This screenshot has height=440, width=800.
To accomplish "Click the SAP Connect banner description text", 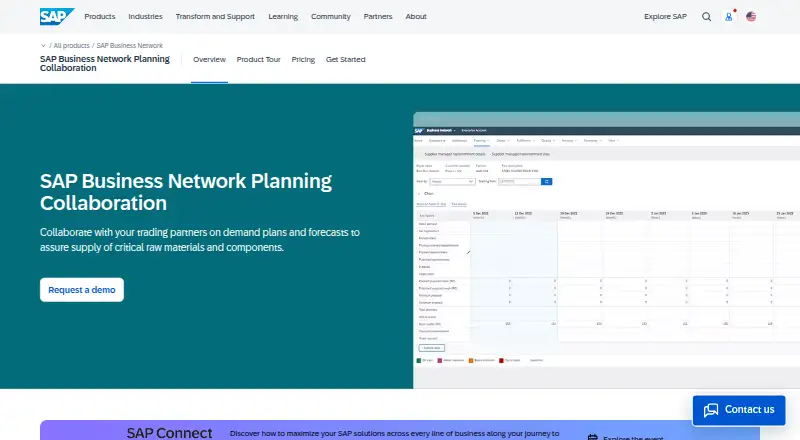I will (394, 433).
